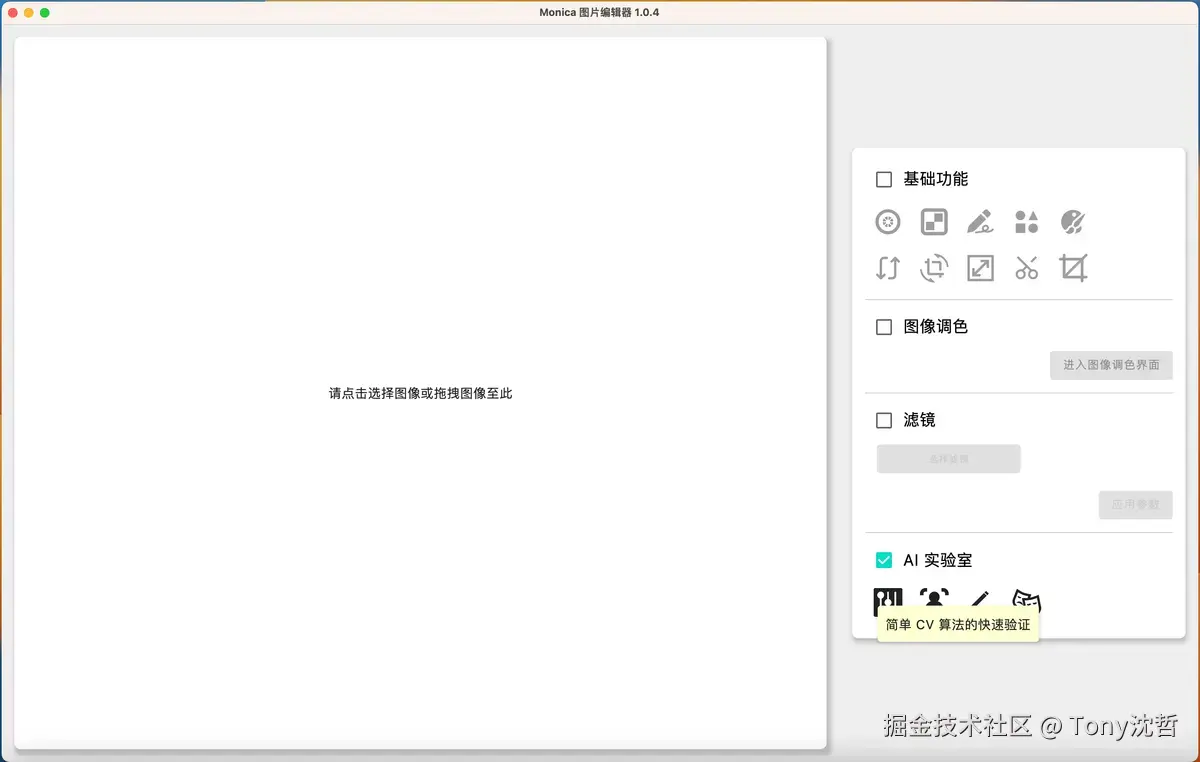Select the mosaic/pixelate tool
Screen dimensions: 1200x762
click(934, 221)
